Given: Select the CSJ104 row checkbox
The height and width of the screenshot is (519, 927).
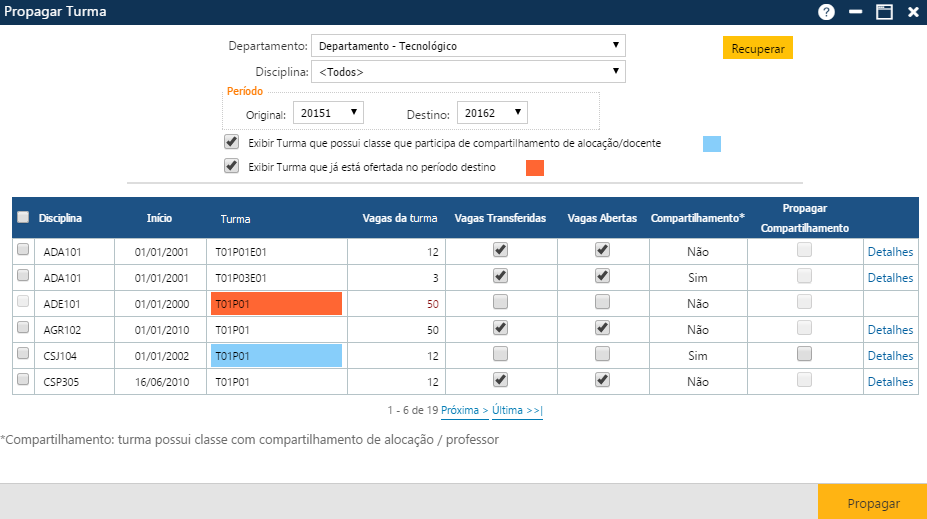Looking at the screenshot, I should pyautogui.click(x=23, y=354).
